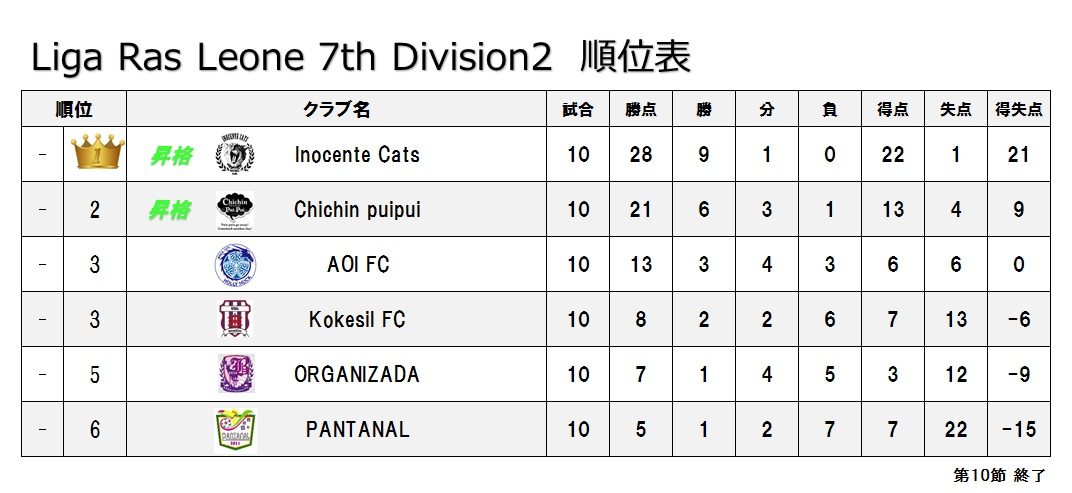
Task: Select the 勝点 column header
Action: 641,109
